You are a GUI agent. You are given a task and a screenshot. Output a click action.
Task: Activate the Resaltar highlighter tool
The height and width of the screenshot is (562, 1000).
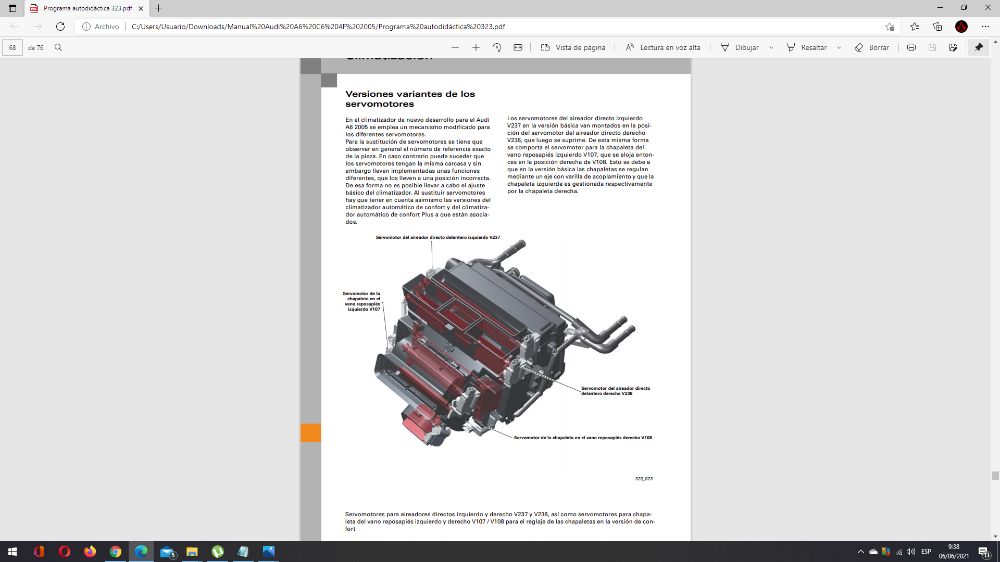807,47
